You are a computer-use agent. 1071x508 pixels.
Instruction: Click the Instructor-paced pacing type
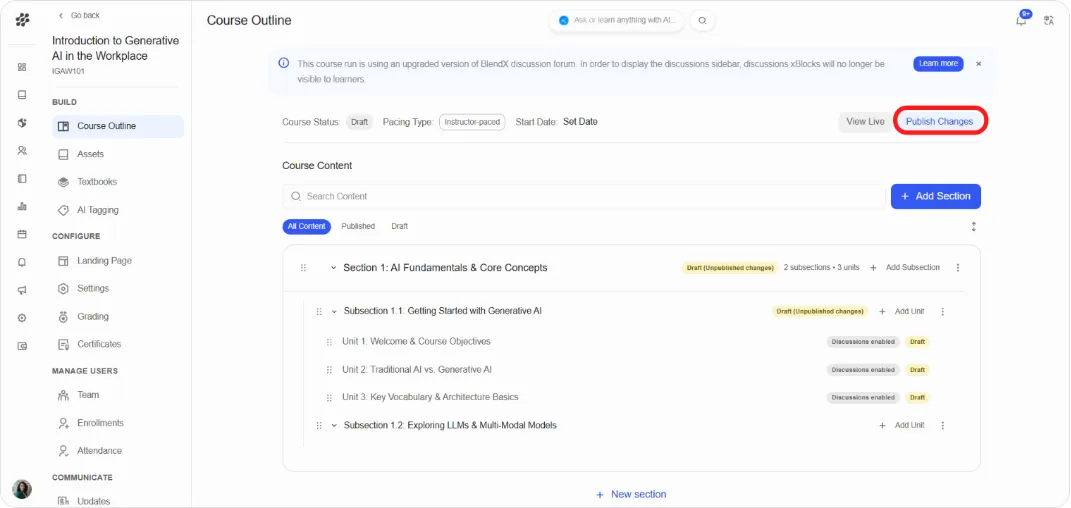click(472, 122)
